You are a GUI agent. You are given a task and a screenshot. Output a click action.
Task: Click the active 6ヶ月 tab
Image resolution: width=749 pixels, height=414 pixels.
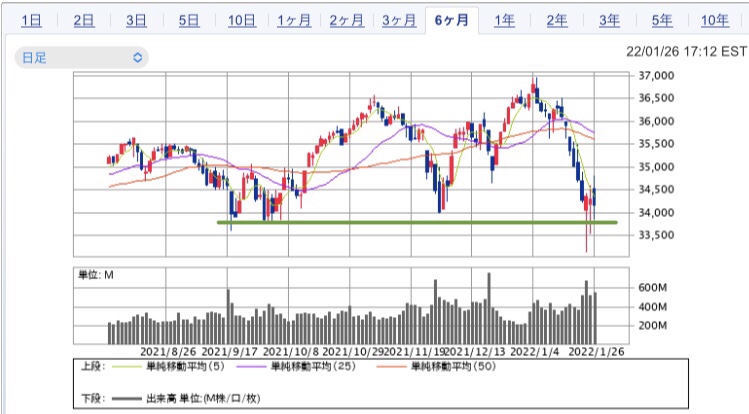(452, 21)
